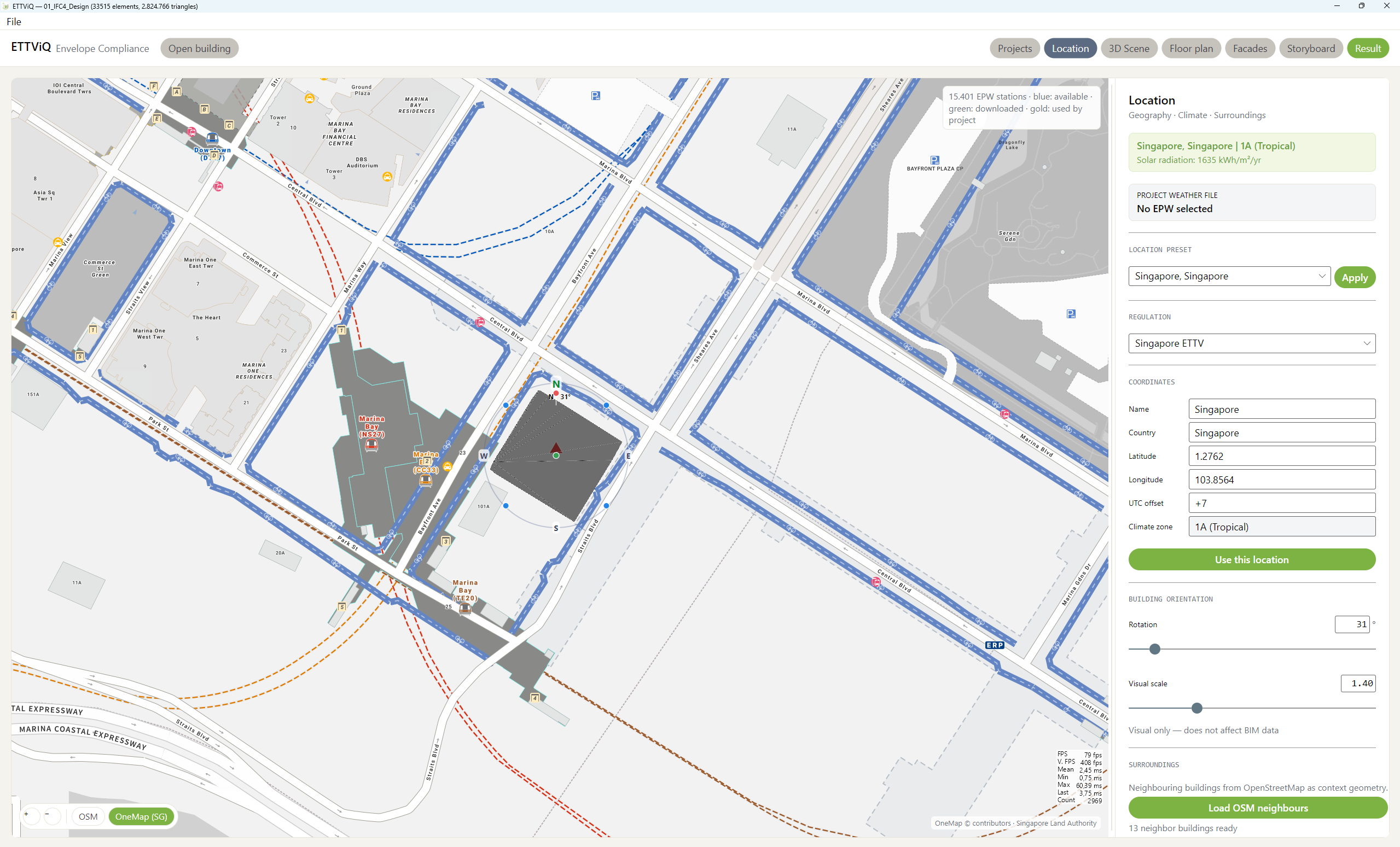Screen dimensions: 1400x847
Task: Open the File menu
Action: tap(14, 21)
